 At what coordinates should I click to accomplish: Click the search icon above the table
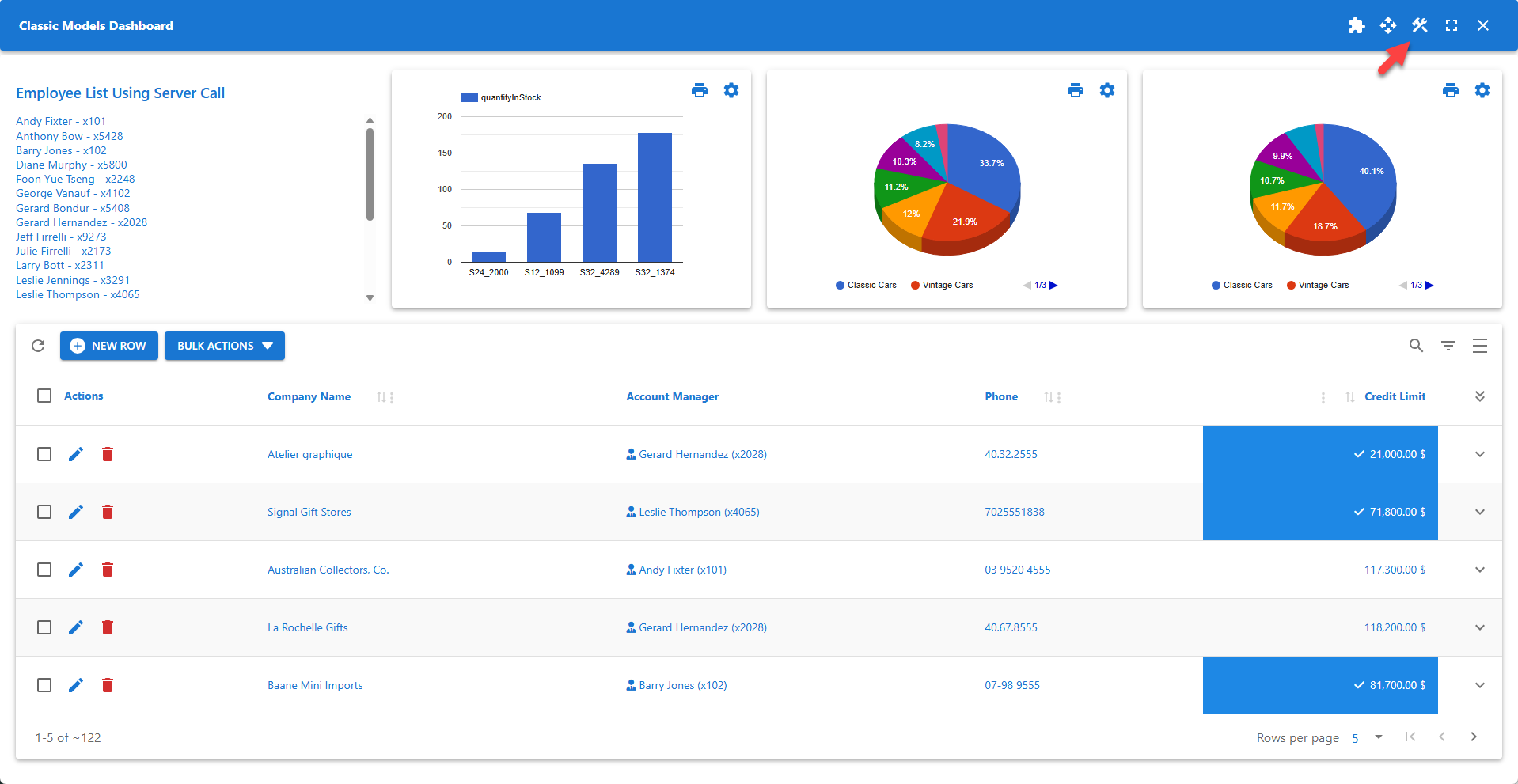pyautogui.click(x=1416, y=346)
